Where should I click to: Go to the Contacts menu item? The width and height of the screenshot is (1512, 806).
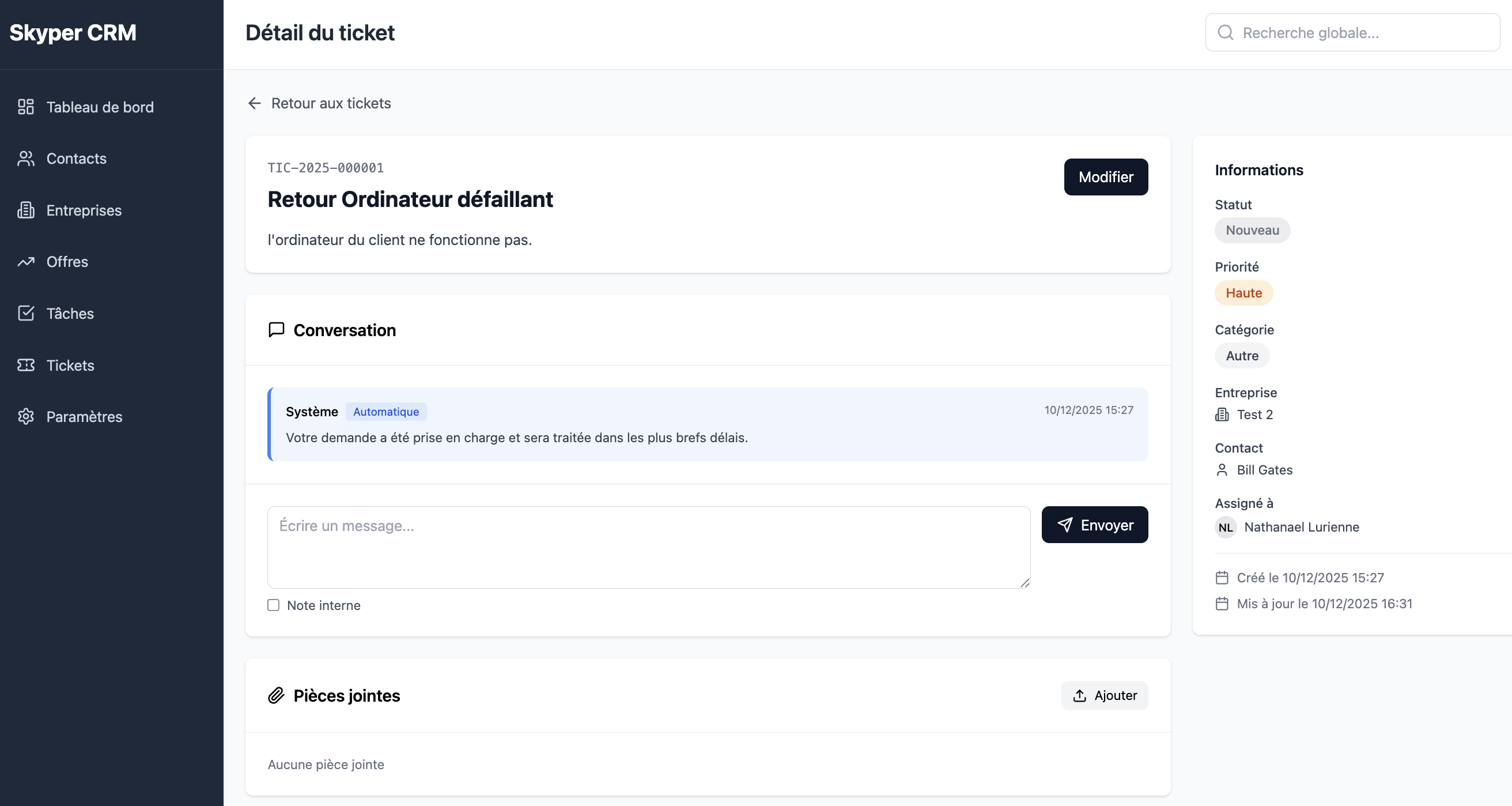(76, 159)
